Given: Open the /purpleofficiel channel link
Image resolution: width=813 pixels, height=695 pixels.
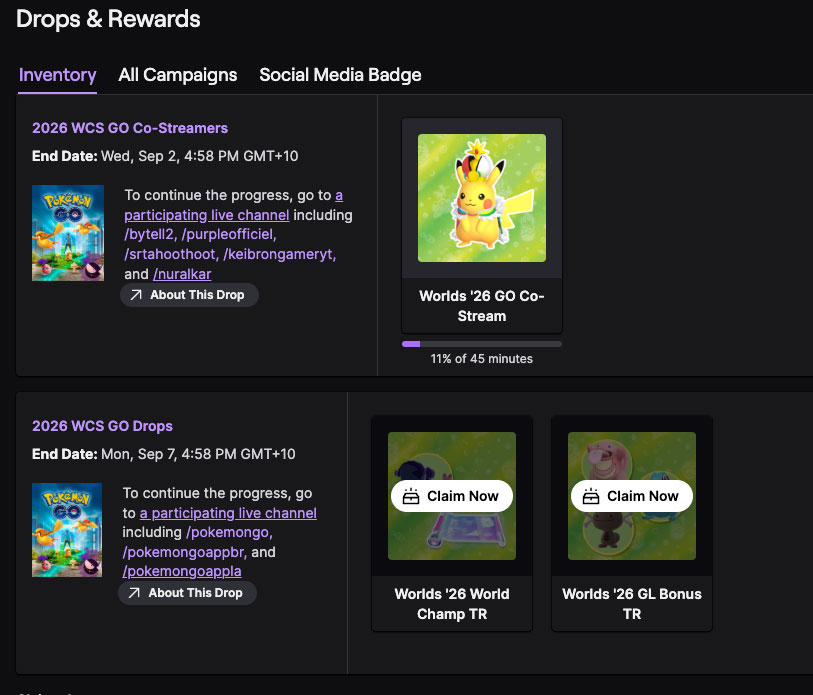Looking at the screenshot, I should (x=229, y=234).
